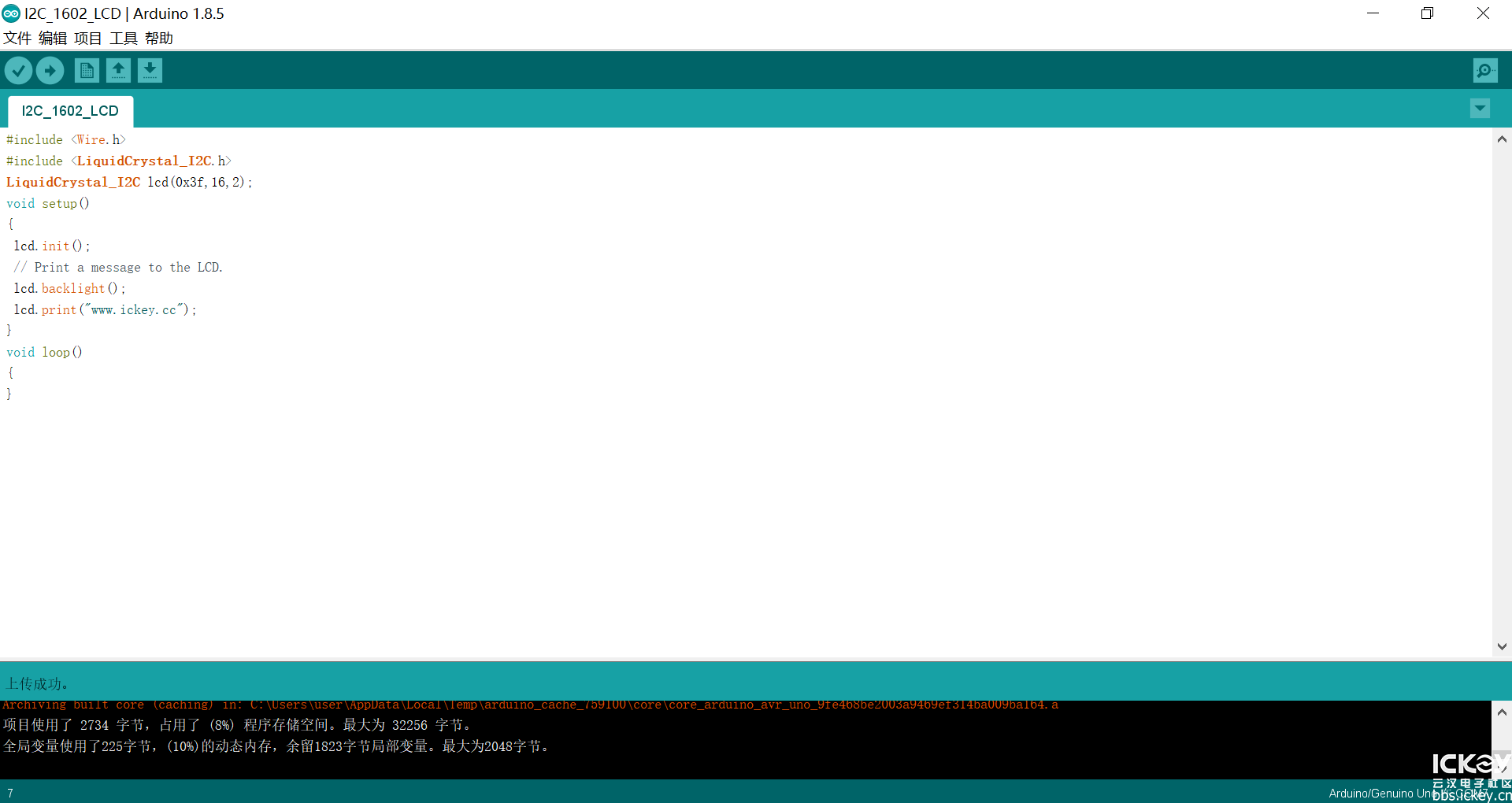Click the lcd.backlight(); line
The width and height of the screenshot is (1512, 803).
click(69, 288)
